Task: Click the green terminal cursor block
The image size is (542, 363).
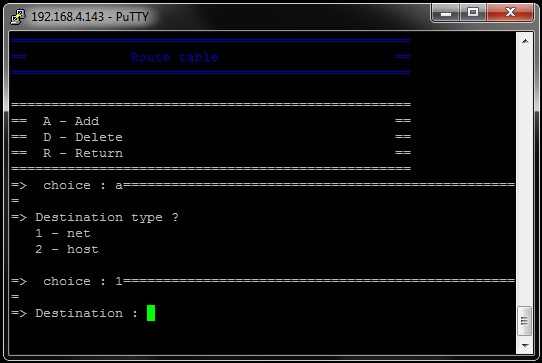Action: pyautogui.click(x=151, y=313)
